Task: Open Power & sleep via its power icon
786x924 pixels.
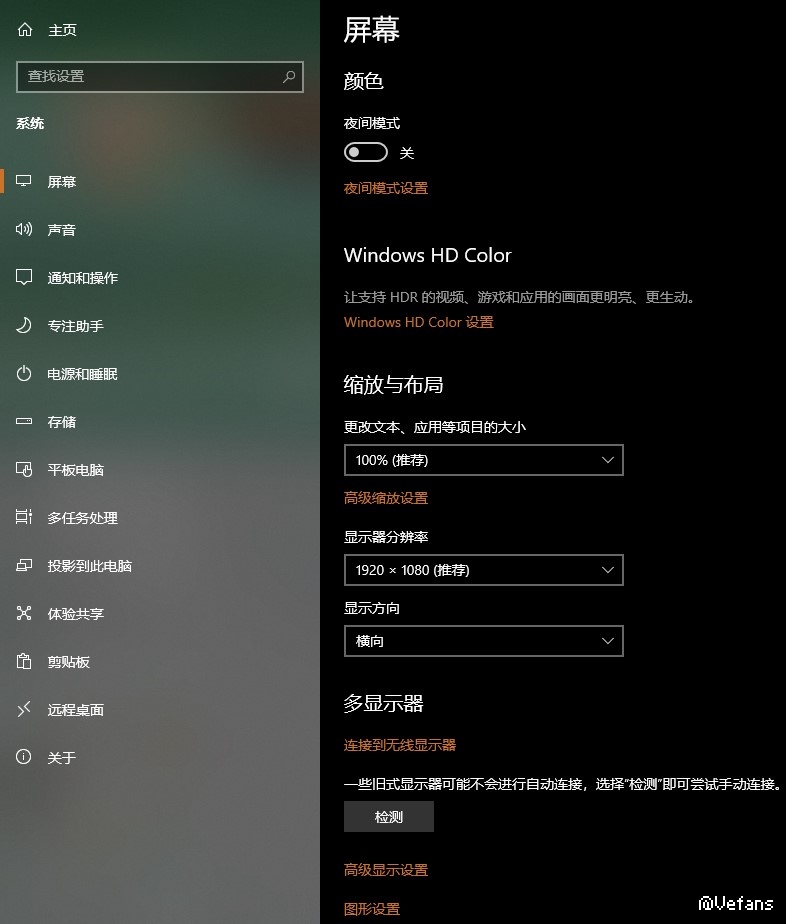Action: [x=24, y=374]
